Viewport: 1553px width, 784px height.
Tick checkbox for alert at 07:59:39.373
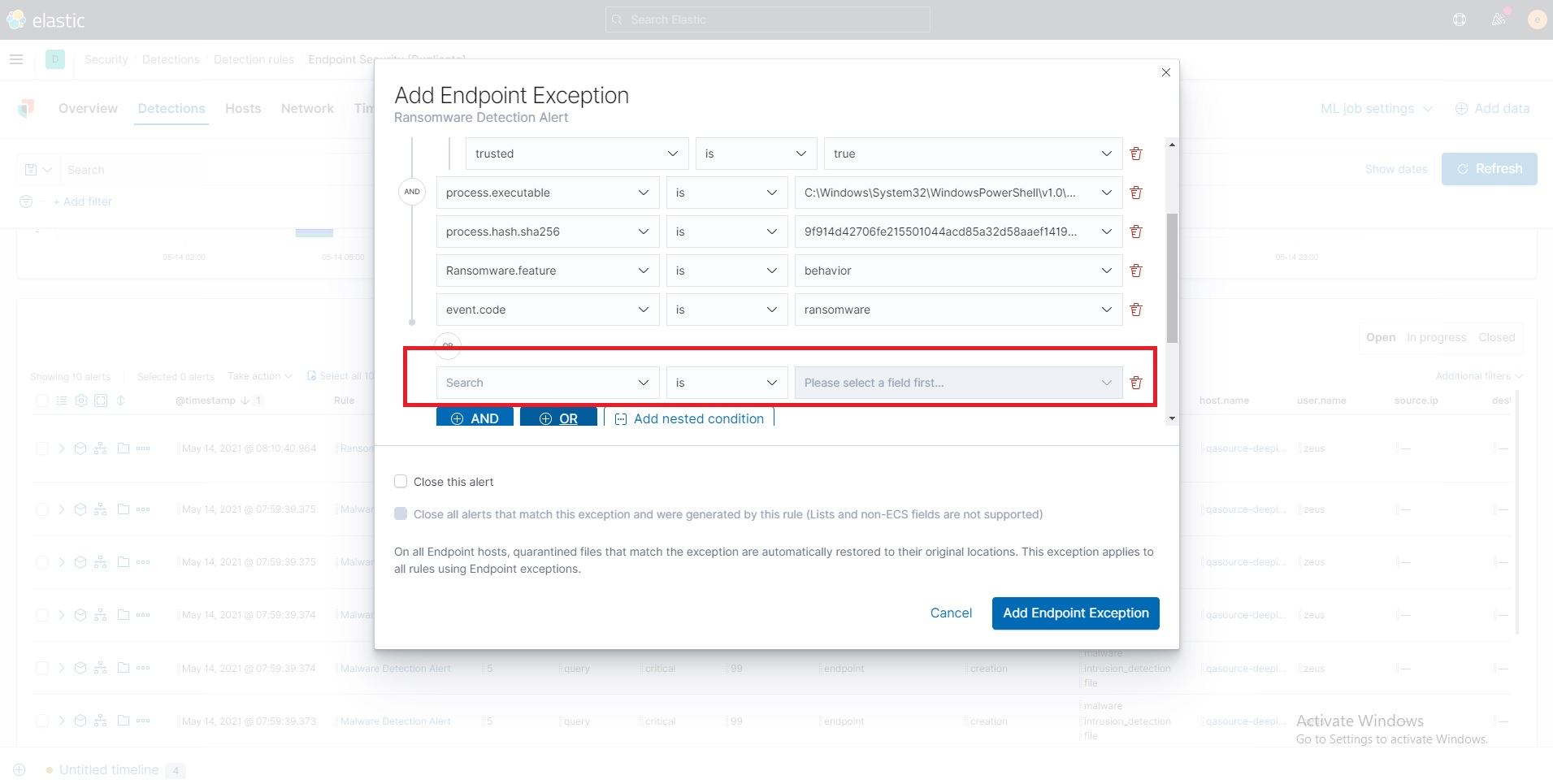tap(42, 721)
